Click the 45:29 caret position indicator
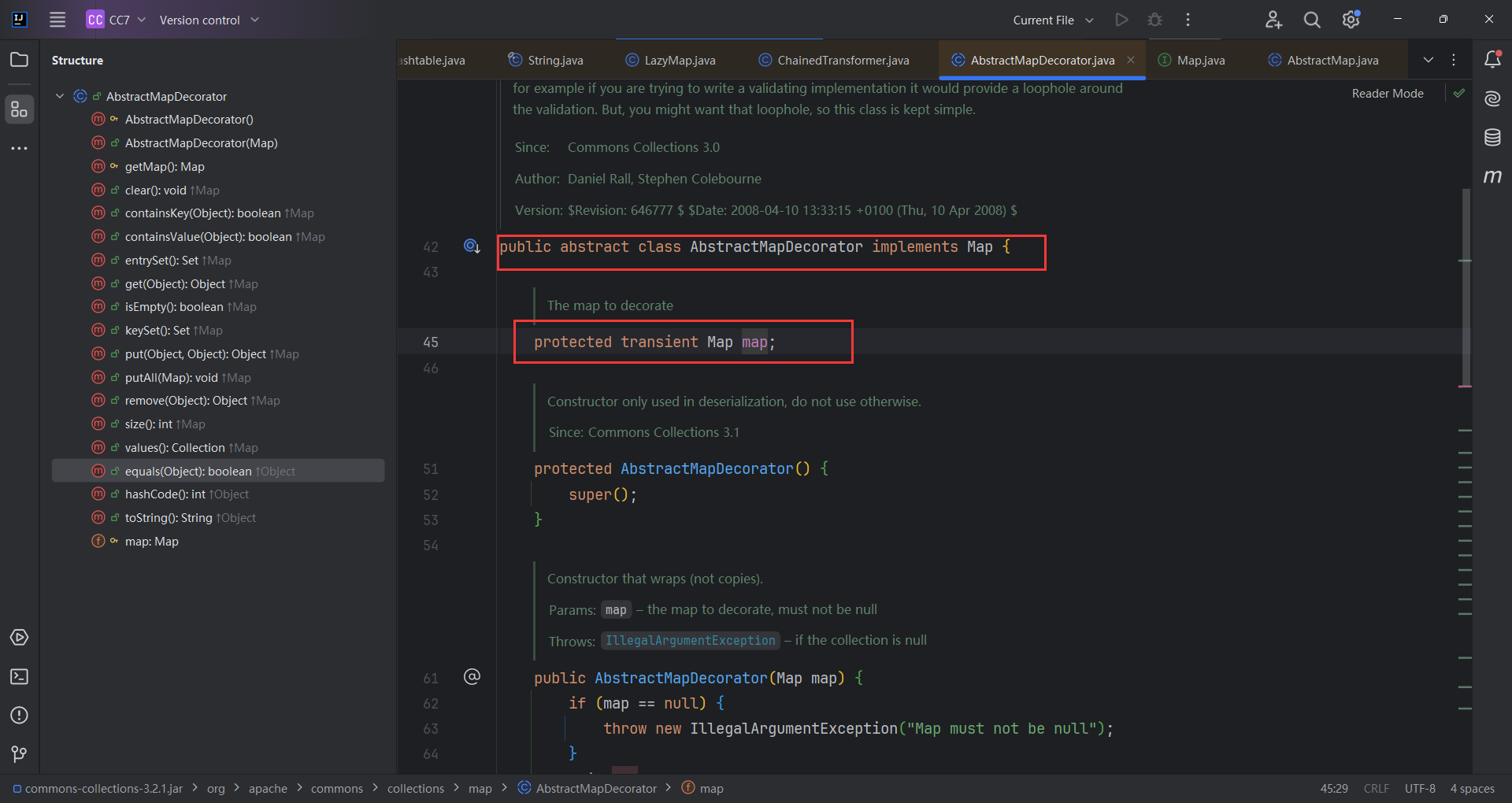Image resolution: width=1512 pixels, height=803 pixels. pos(1334,788)
